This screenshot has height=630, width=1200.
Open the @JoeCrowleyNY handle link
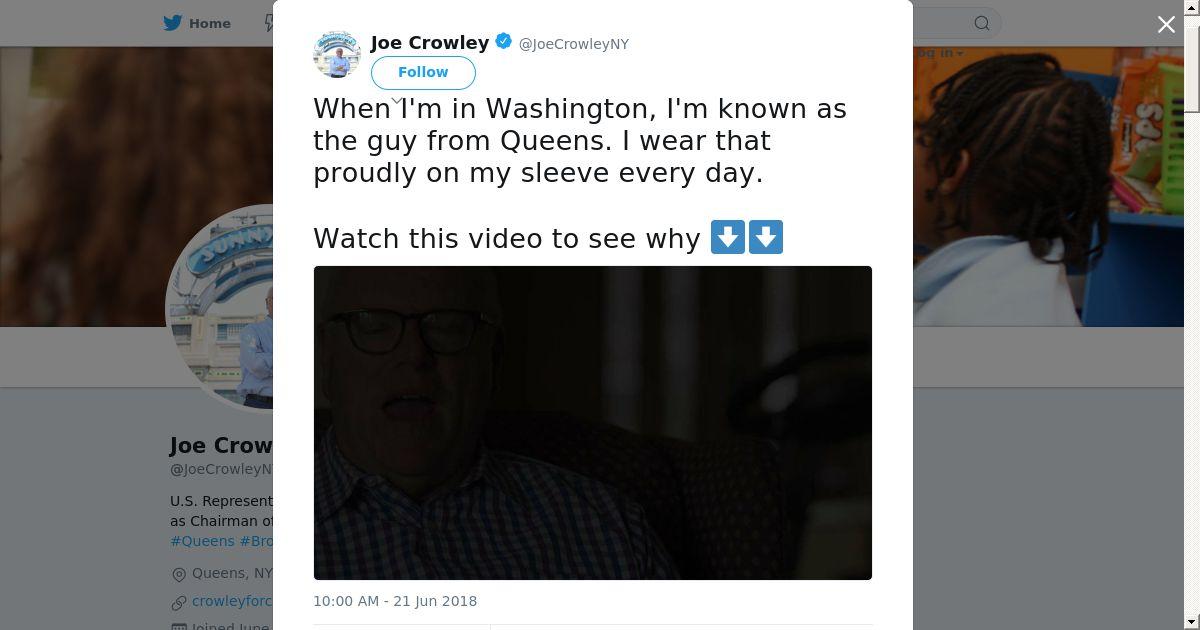(574, 44)
